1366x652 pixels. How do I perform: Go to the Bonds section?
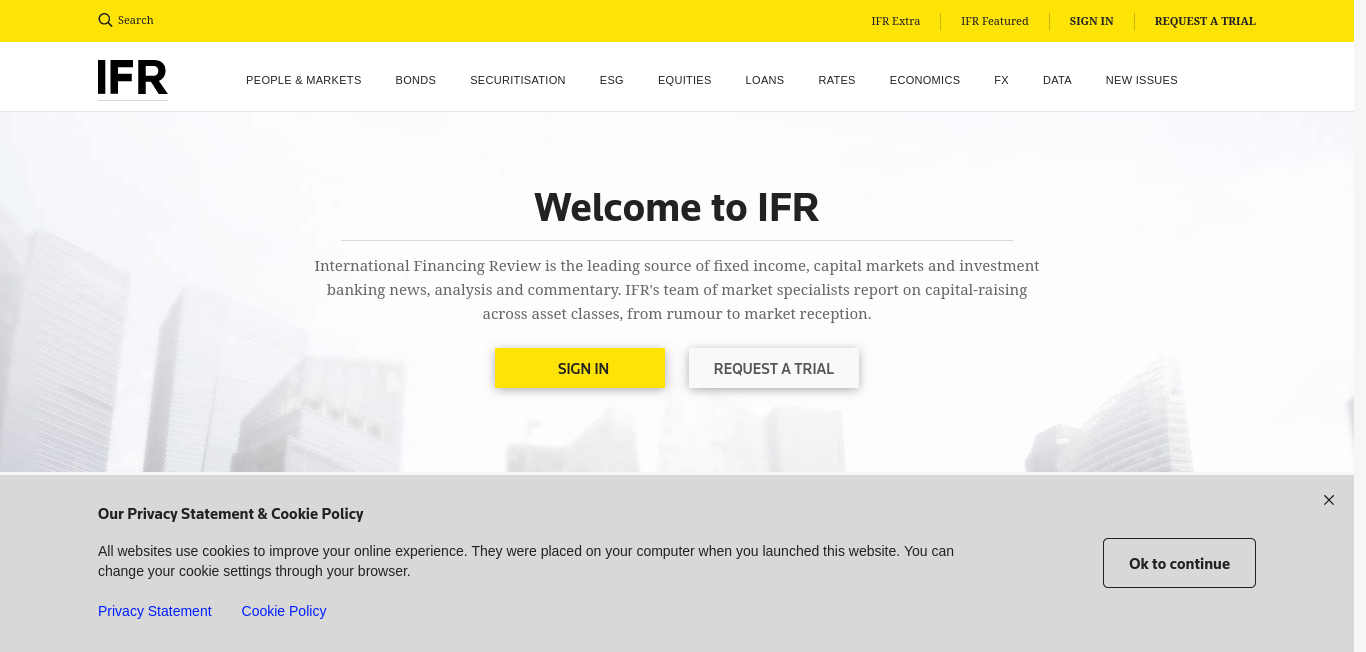[x=416, y=80]
